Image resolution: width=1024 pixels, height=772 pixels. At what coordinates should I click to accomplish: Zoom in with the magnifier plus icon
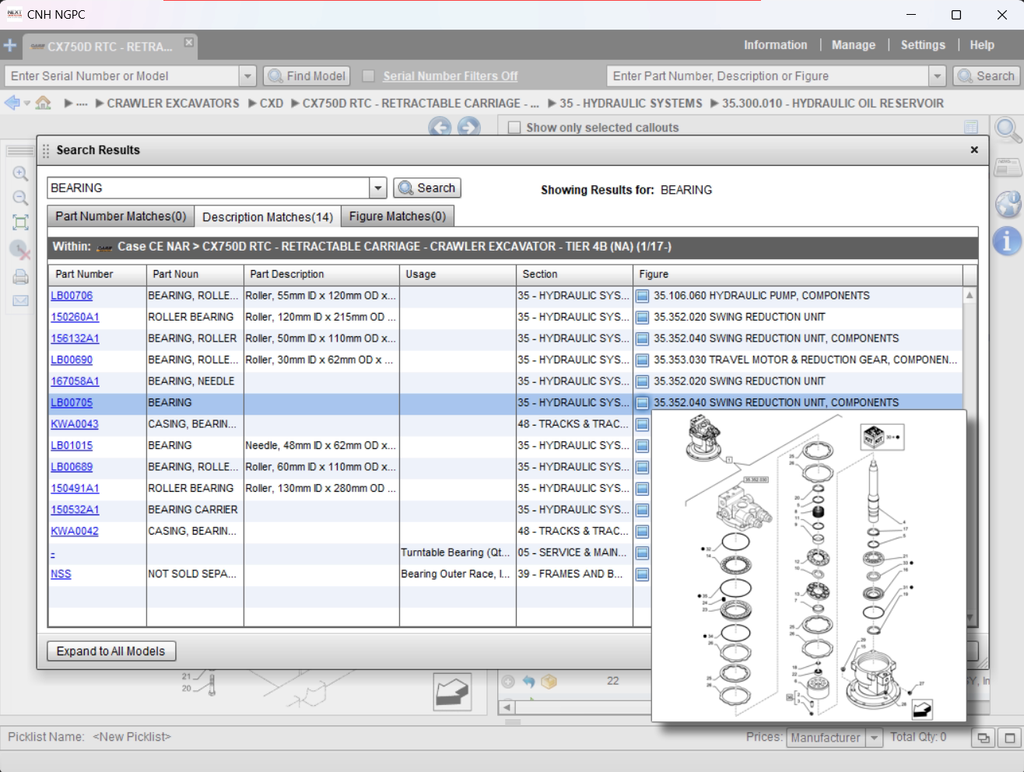pos(20,174)
